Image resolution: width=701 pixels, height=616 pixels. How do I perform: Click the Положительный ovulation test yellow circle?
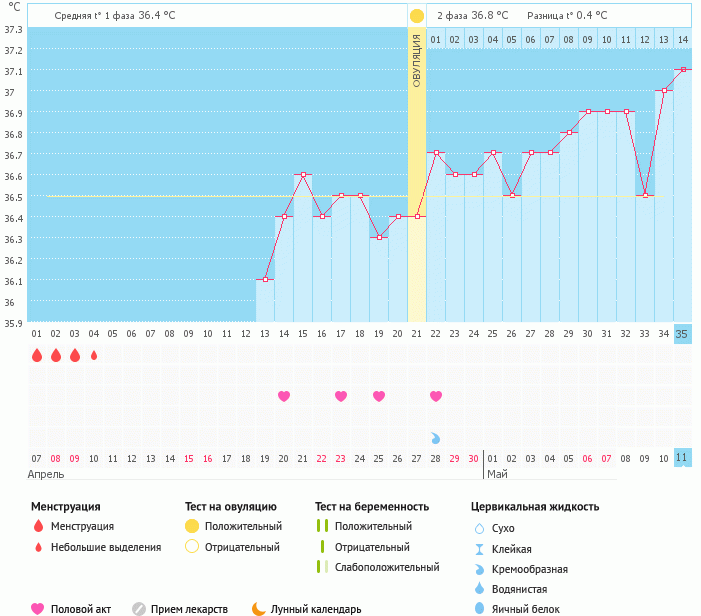click(192, 526)
